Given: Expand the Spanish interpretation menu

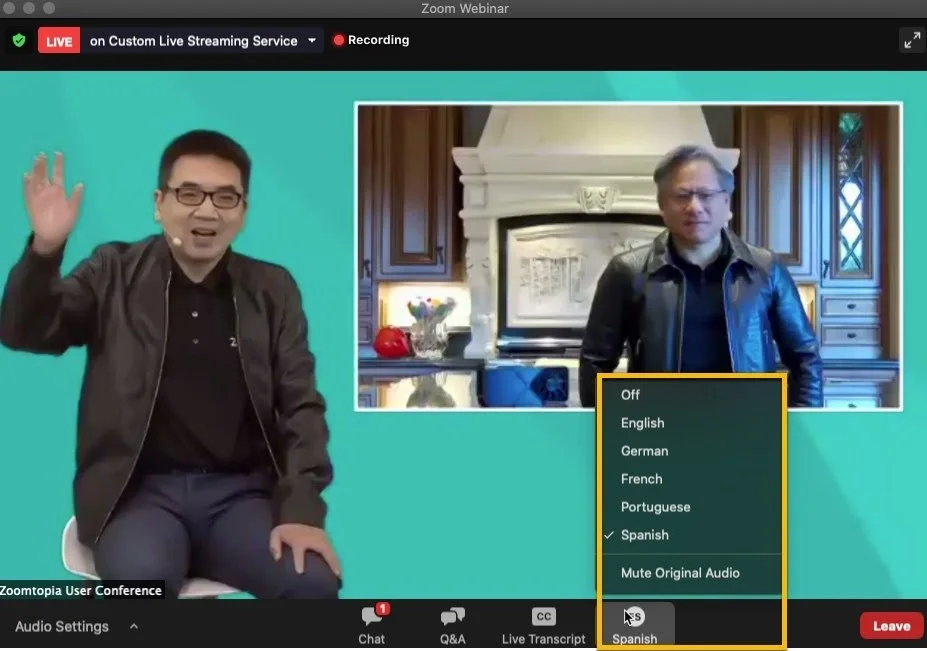Looking at the screenshot, I should point(634,625).
